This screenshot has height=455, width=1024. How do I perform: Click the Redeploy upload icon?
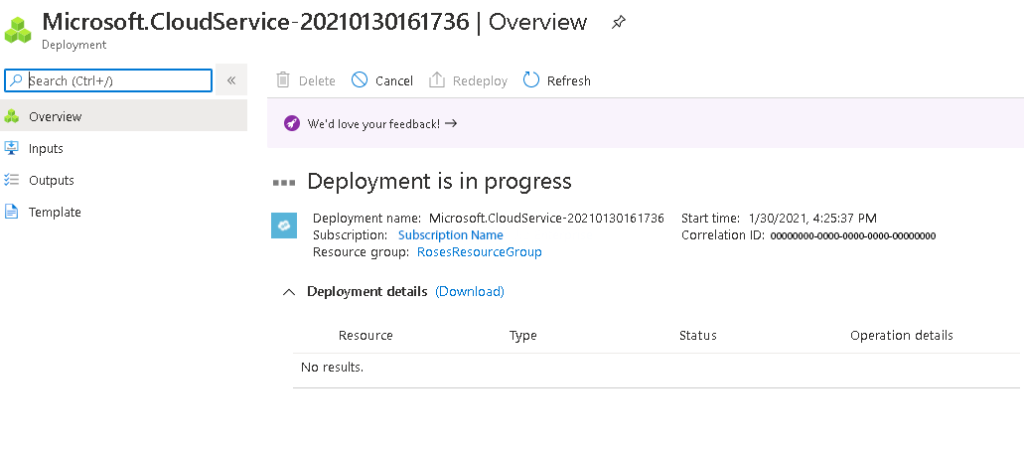[x=436, y=80]
